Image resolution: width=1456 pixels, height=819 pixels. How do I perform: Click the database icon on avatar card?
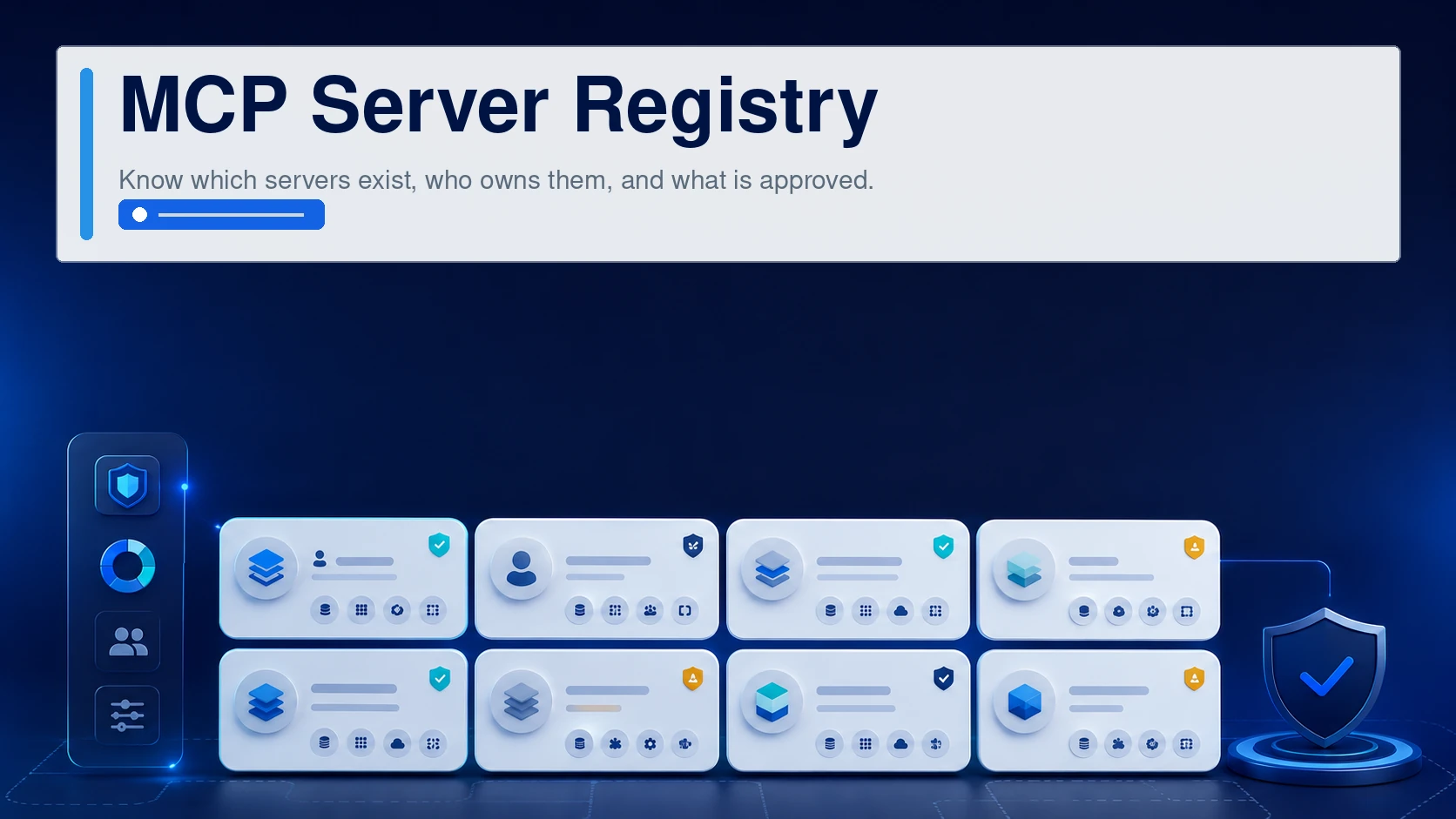click(579, 610)
